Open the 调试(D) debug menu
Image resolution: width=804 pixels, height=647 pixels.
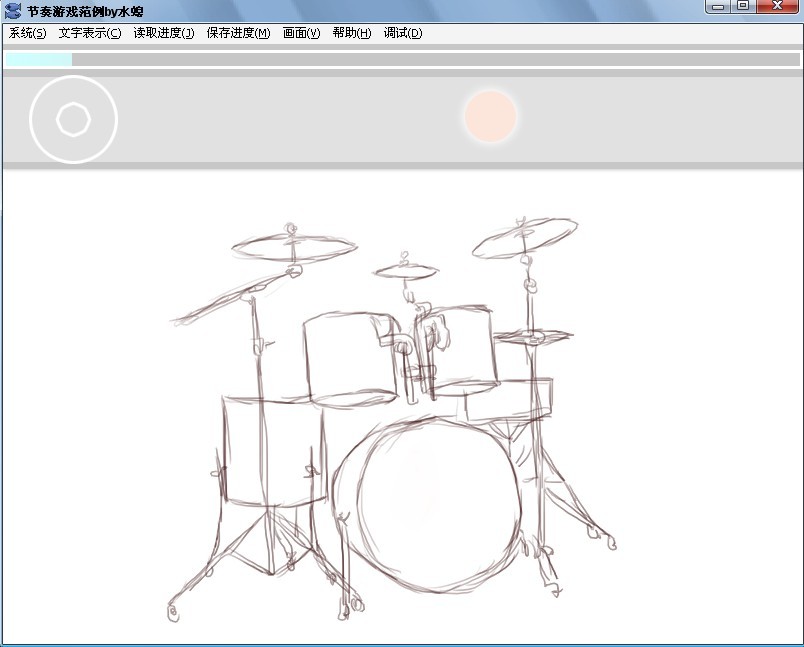(x=402, y=33)
